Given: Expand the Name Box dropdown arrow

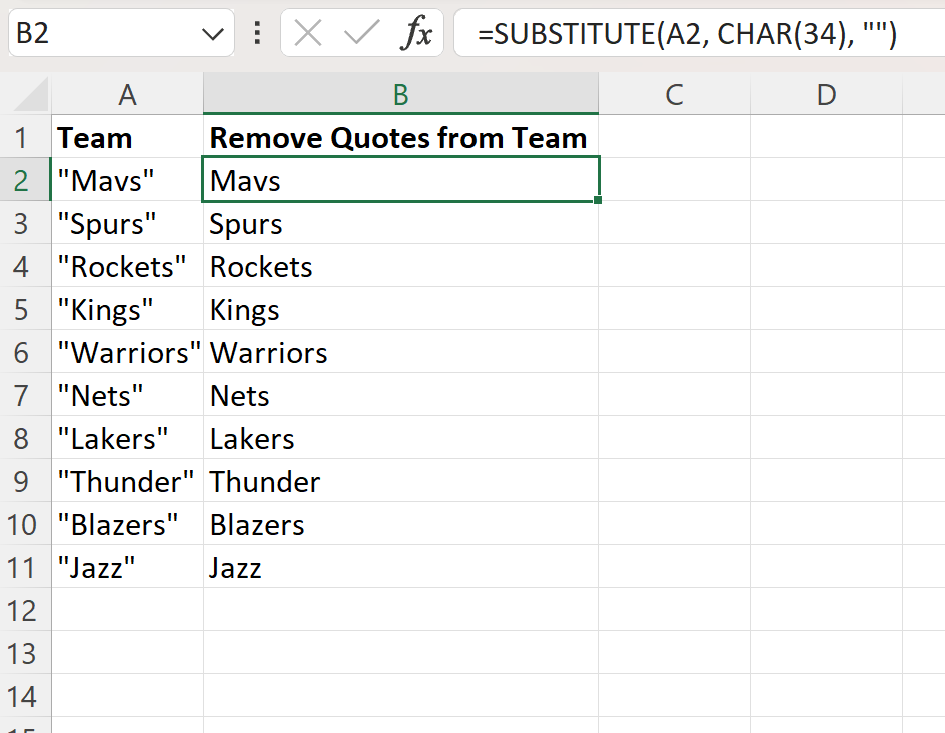Looking at the screenshot, I should point(213,34).
